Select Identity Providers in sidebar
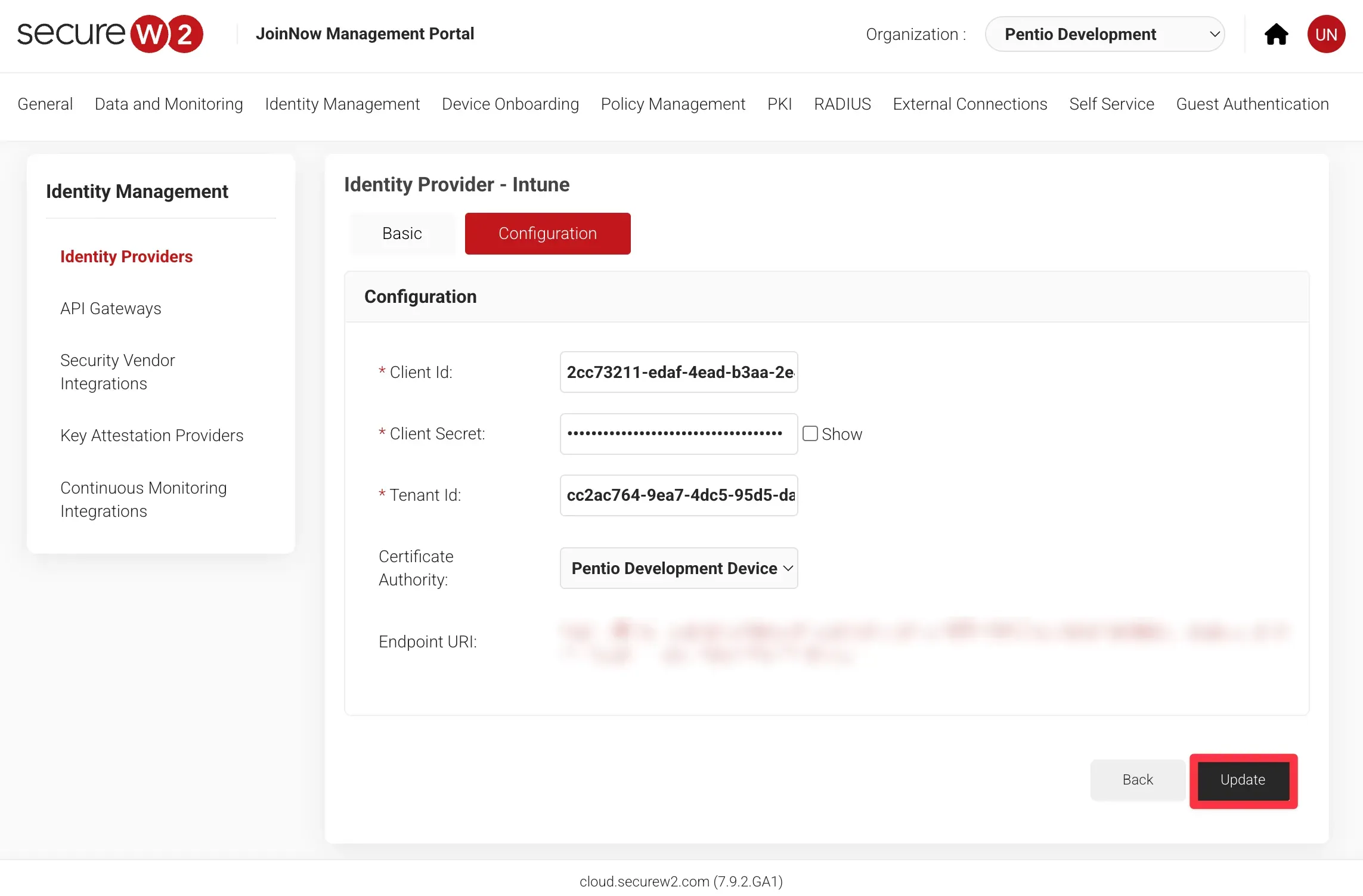Viewport: 1363px width, 896px height. point(126,257)
